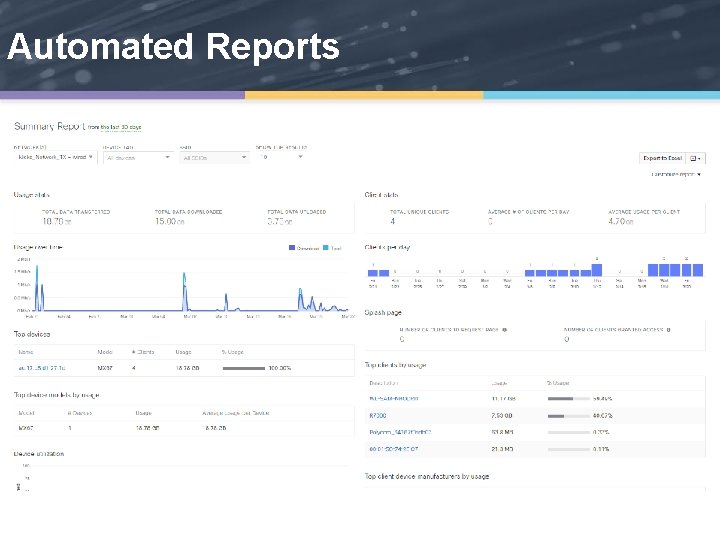Expand the Customize report menu

pyautogui.click(x=675, y=174)
